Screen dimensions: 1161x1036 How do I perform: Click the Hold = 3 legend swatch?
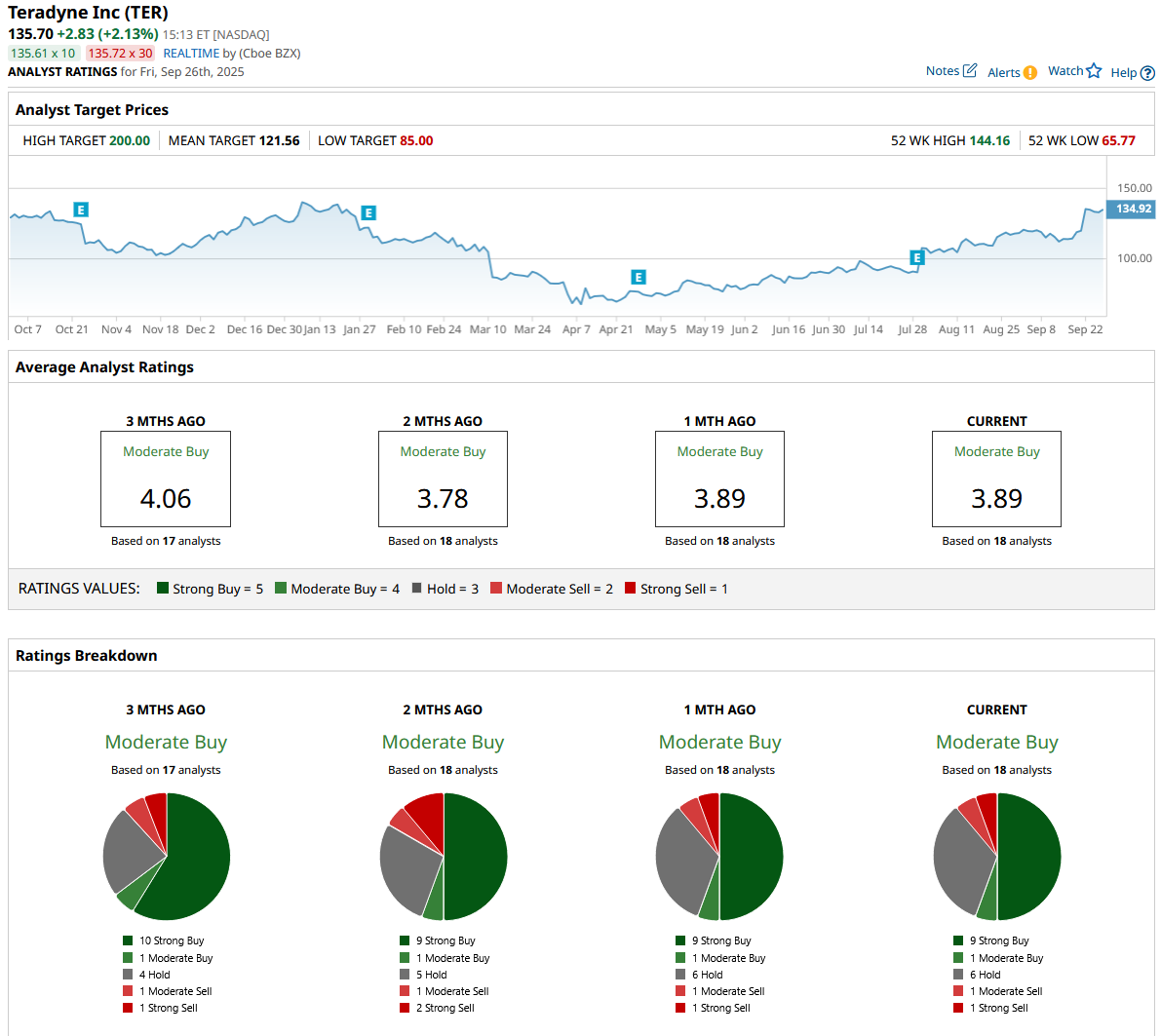point(417,588)
